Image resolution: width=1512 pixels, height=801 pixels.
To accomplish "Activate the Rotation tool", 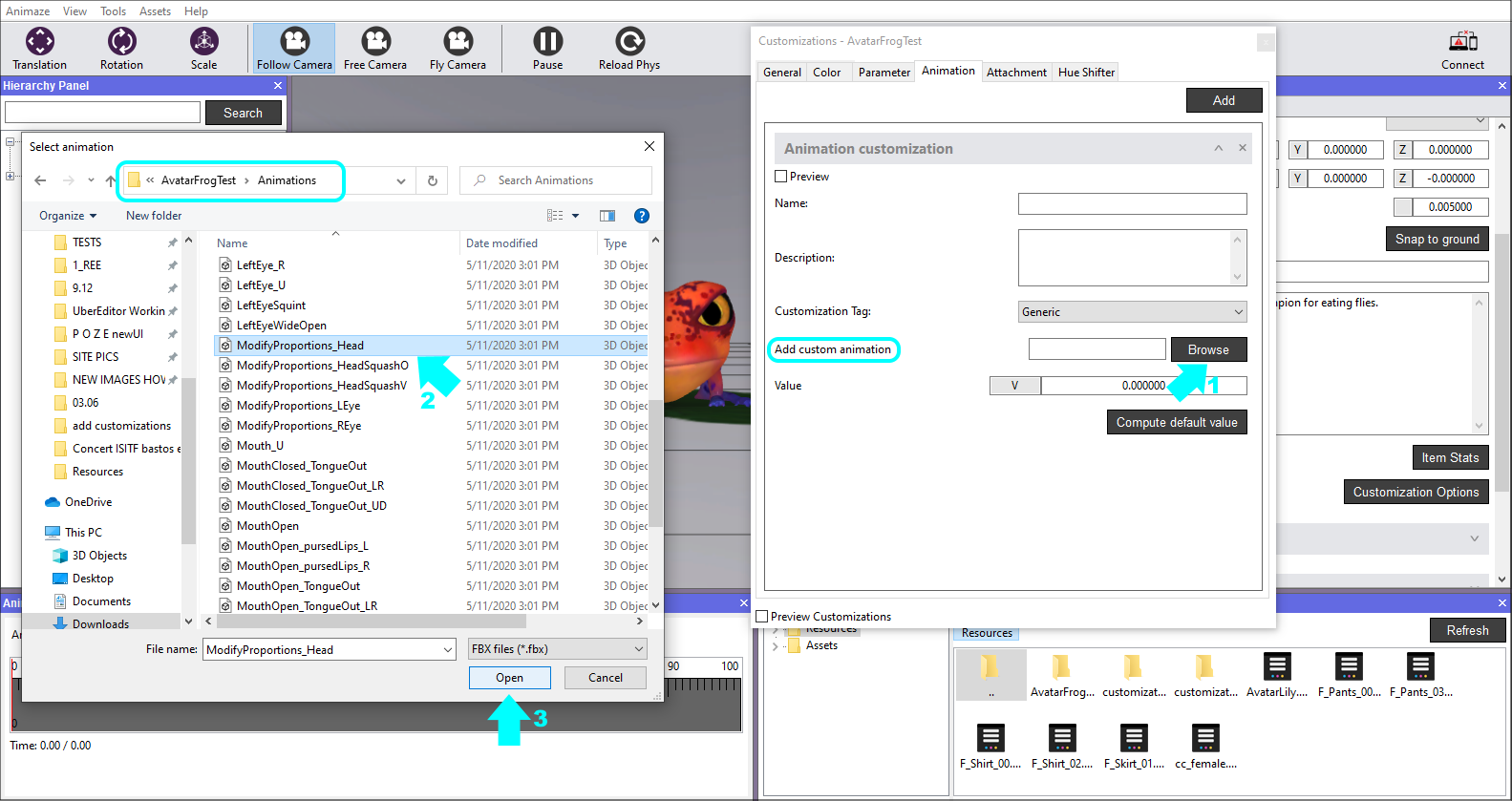I will click(x=121, y=49).
